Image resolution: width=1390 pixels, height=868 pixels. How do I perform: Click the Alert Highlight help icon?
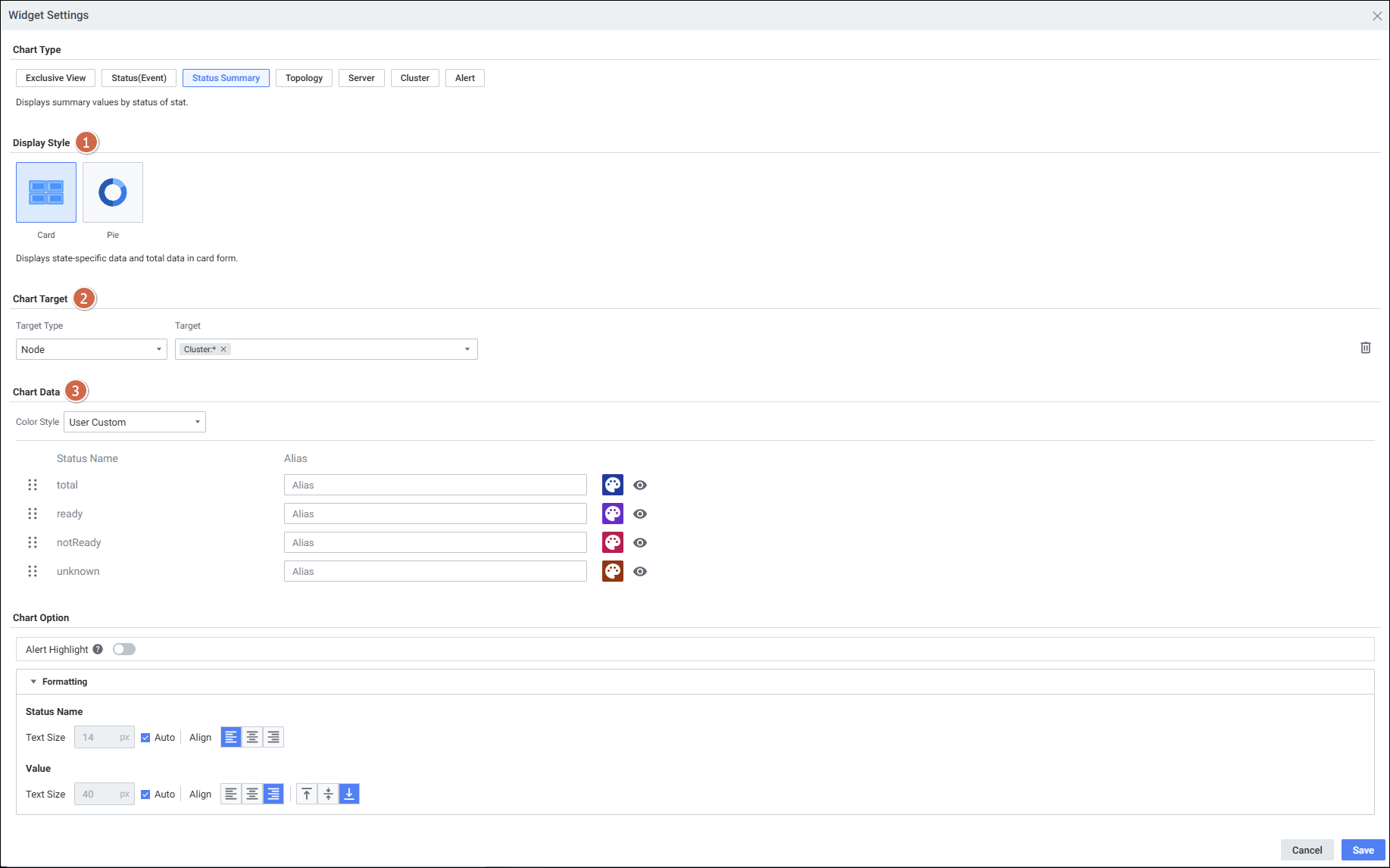pos(98,649)
